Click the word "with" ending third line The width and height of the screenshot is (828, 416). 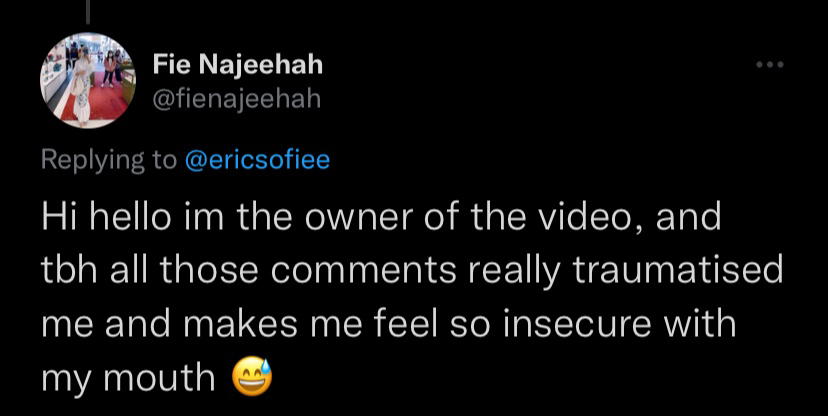(x=701, y=324)
